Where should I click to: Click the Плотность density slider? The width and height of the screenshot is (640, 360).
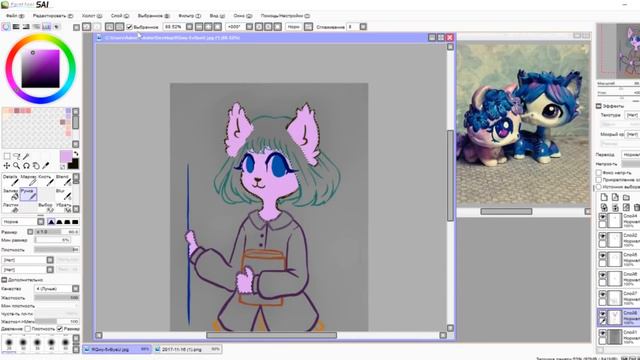click(x=57, y=249)
